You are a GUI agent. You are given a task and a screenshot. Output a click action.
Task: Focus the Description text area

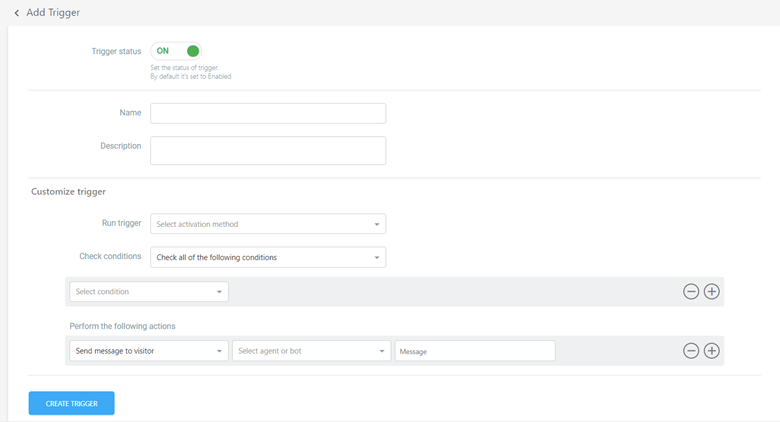(x=268, y=150)
